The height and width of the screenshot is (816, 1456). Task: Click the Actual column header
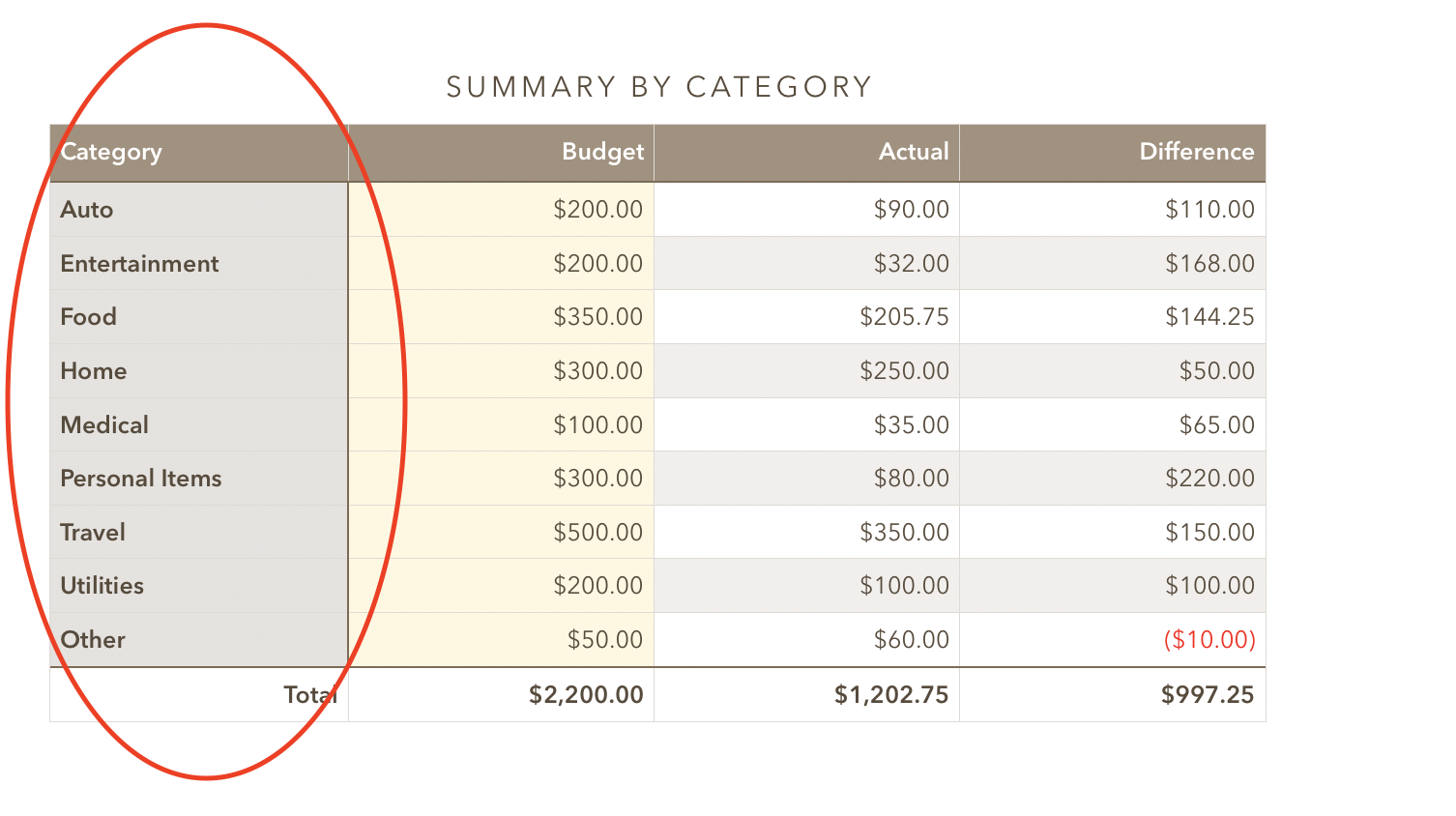[x=913, y=153]
